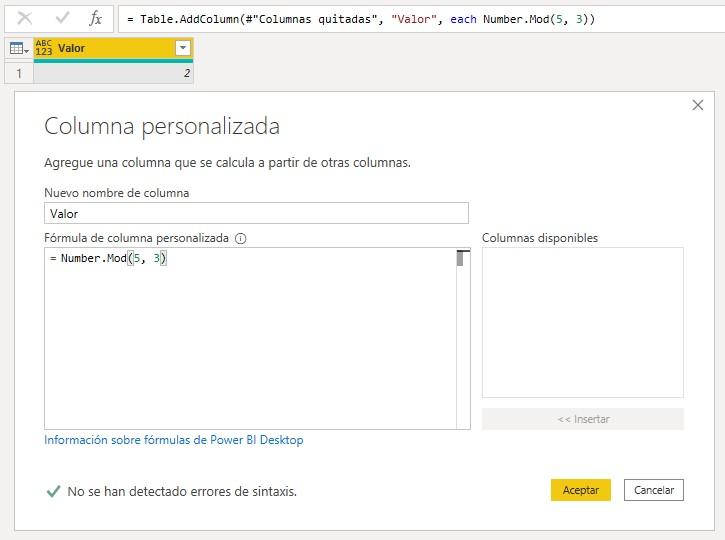Click the cancel formula X icon
Screen dimensions: 725x540
click(x=25, y=18)
